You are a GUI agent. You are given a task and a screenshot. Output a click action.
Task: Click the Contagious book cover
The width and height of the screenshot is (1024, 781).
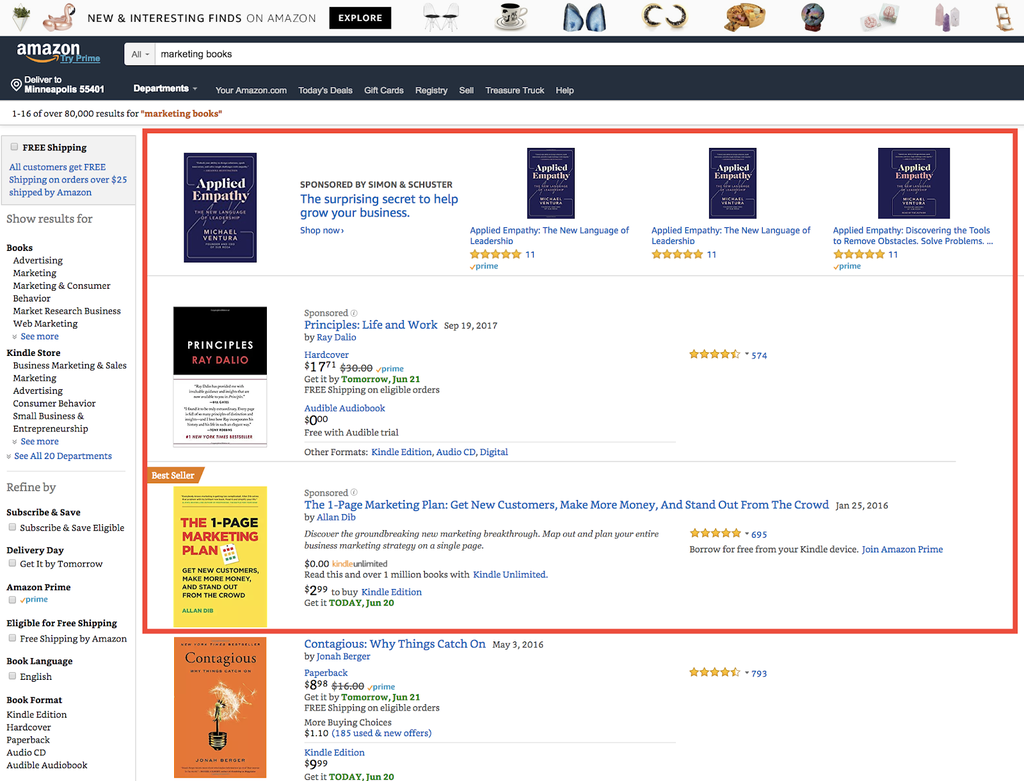220,707
